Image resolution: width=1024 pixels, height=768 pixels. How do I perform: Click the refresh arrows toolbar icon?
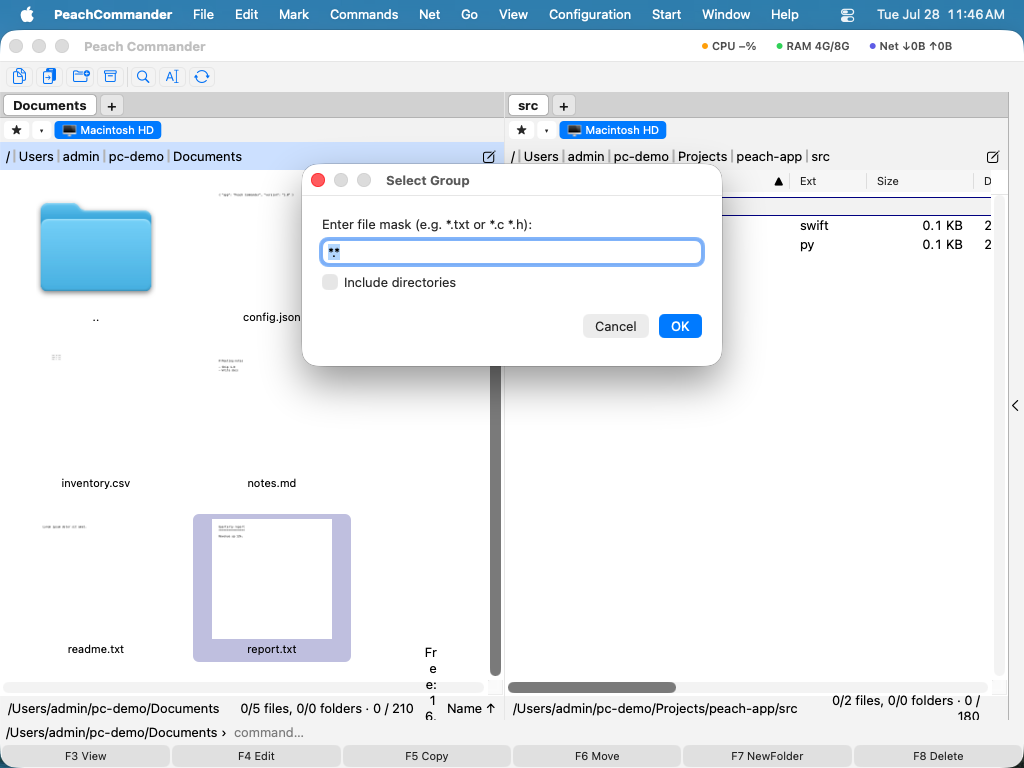202,76
